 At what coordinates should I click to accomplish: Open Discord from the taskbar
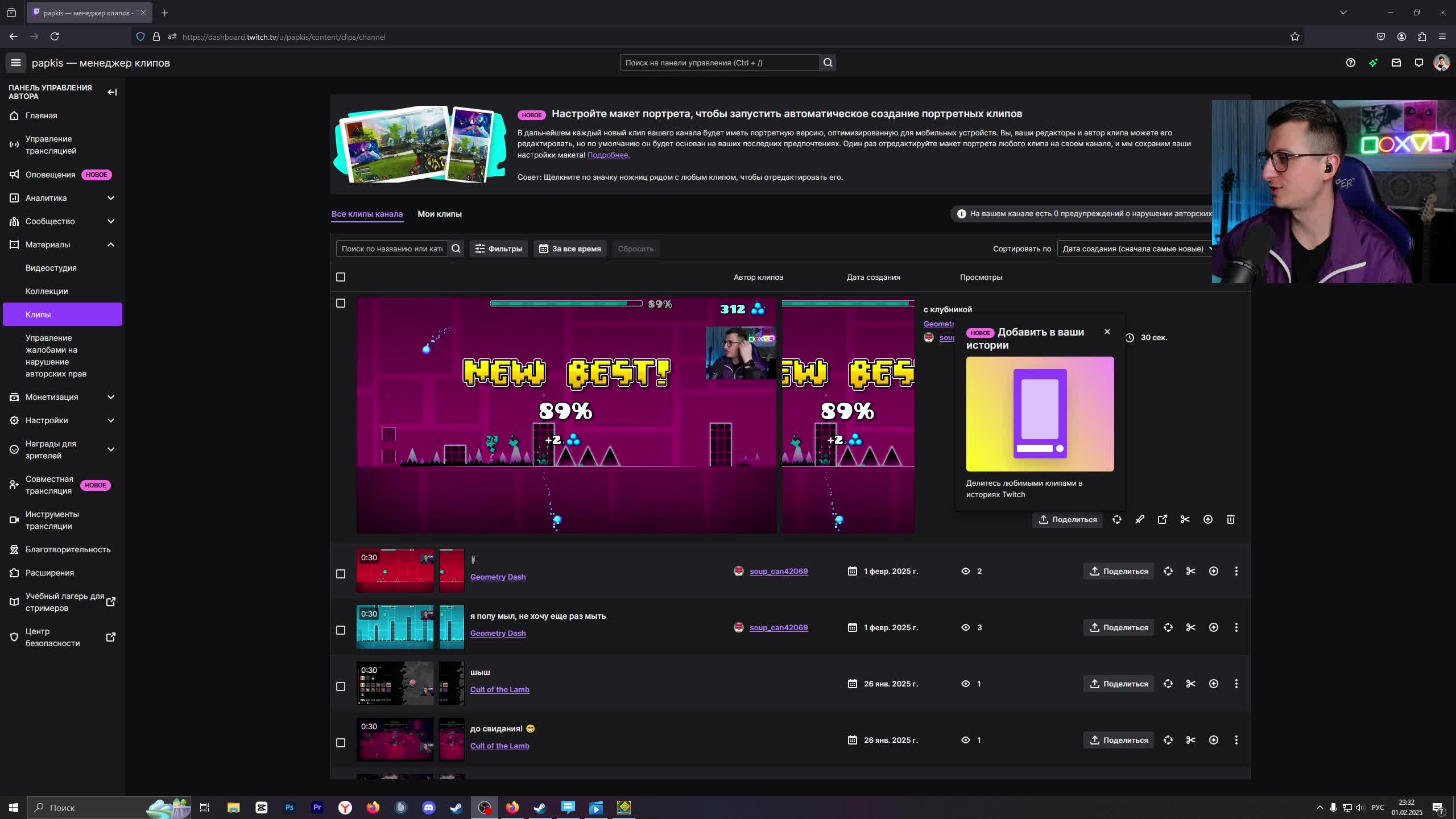coord(428,807)
